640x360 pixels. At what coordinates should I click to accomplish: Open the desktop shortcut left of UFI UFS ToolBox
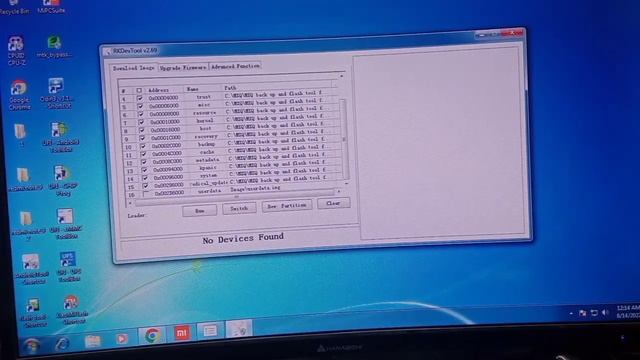31,269
